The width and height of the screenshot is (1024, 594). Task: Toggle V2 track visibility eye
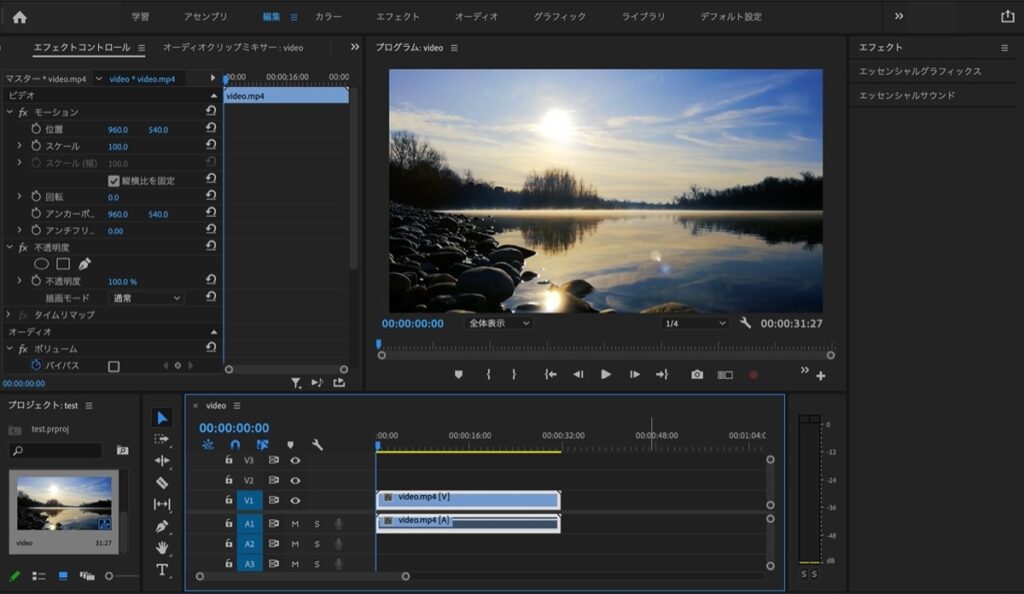pos(295,480)
